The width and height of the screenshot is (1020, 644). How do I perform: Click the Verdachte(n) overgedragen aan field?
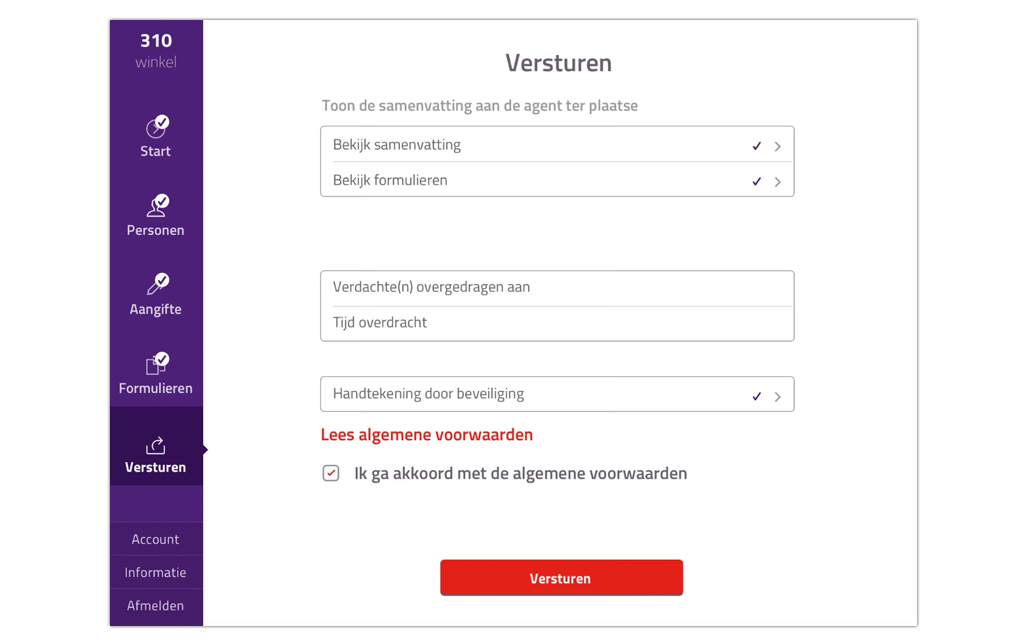tap(557, 288)
